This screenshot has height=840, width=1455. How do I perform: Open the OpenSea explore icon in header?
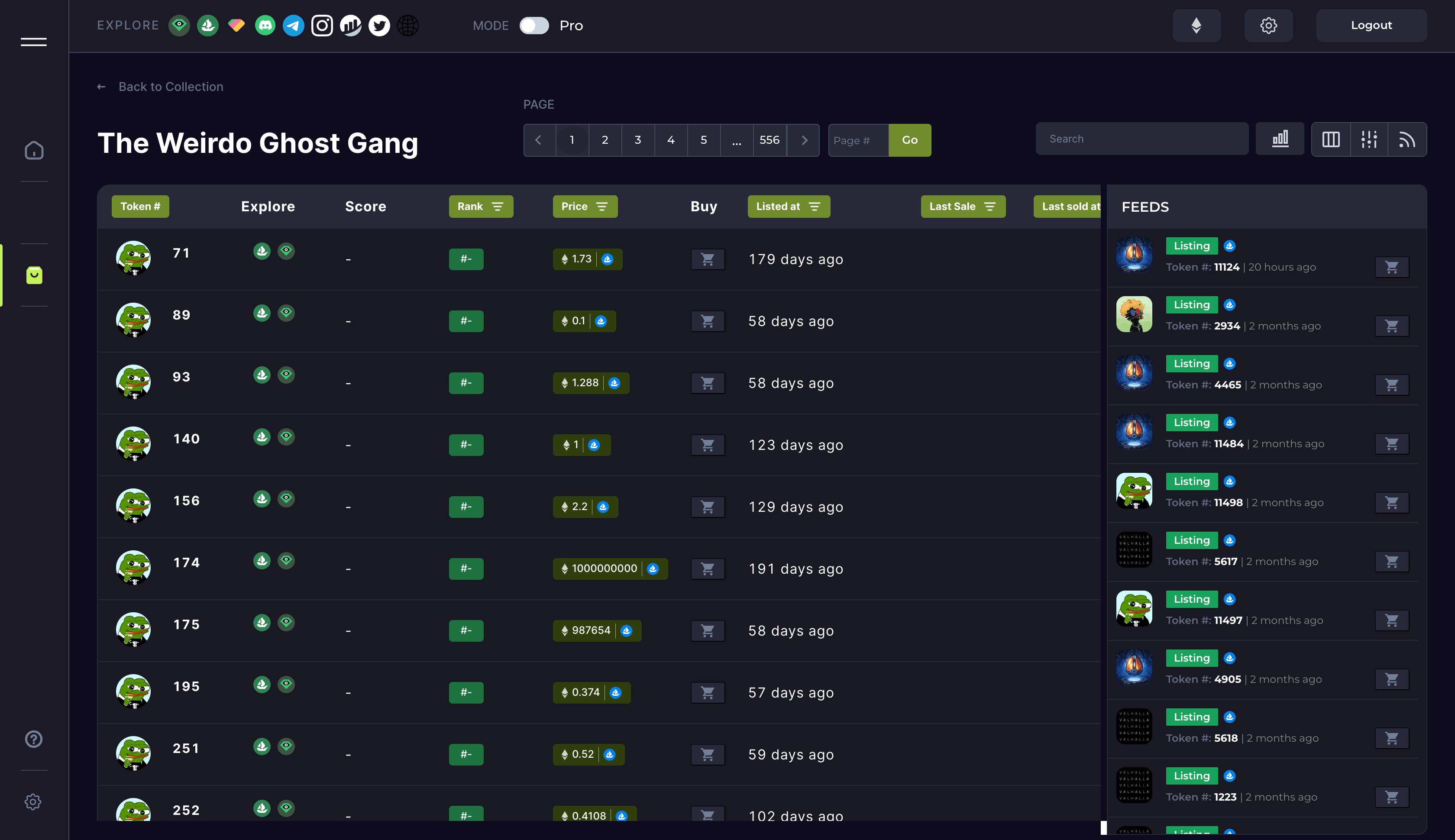click(208, 26)
